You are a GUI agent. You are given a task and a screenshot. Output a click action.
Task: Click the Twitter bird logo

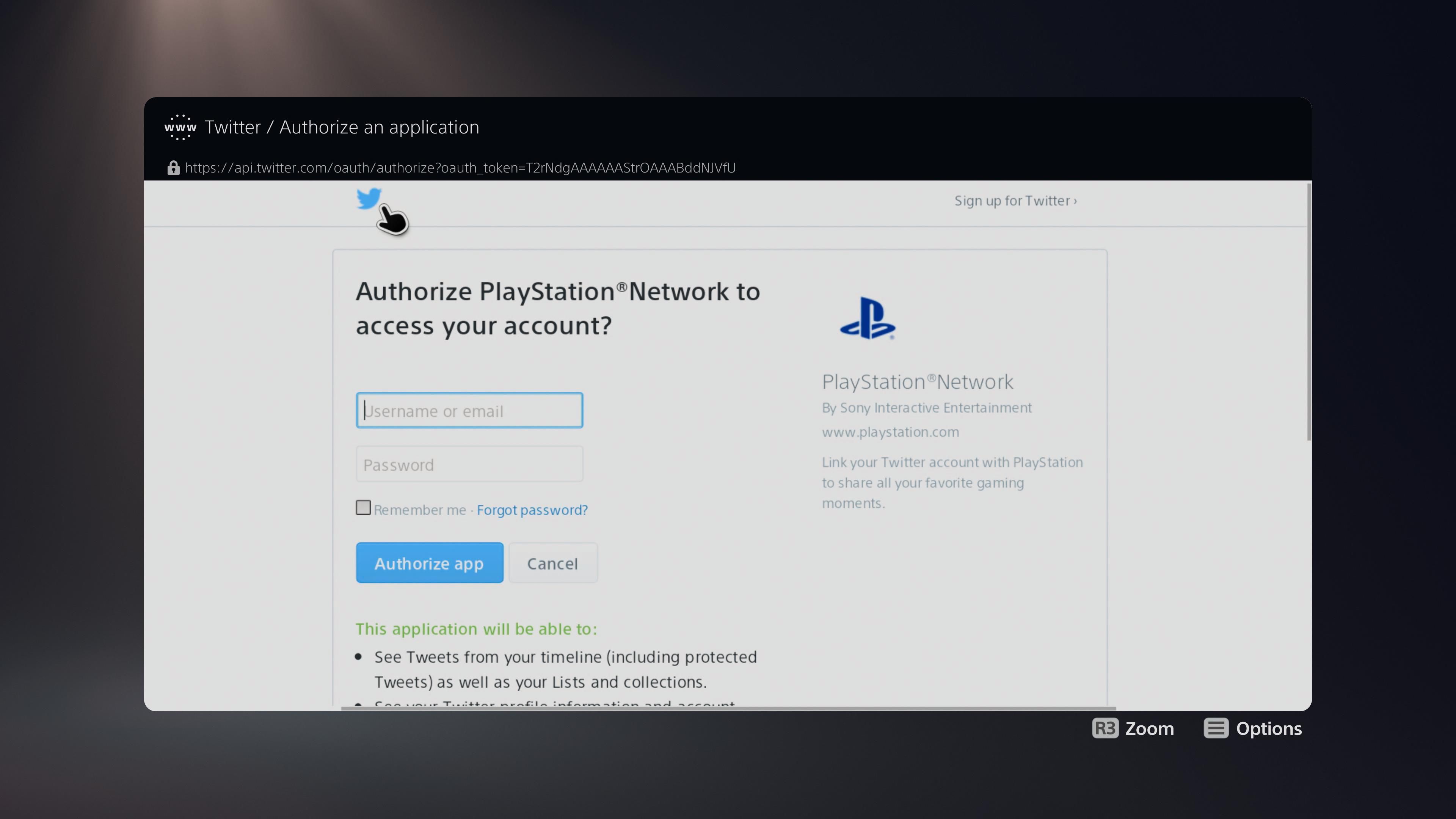[x=369, y=199]
